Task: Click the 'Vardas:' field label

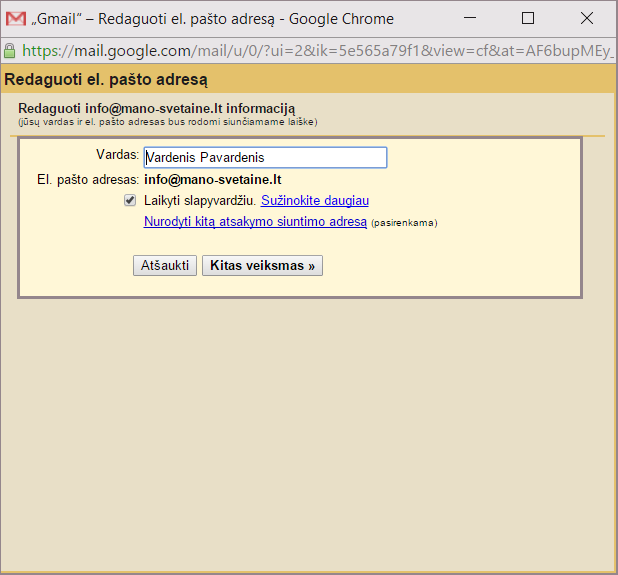Action: [117, 156]
